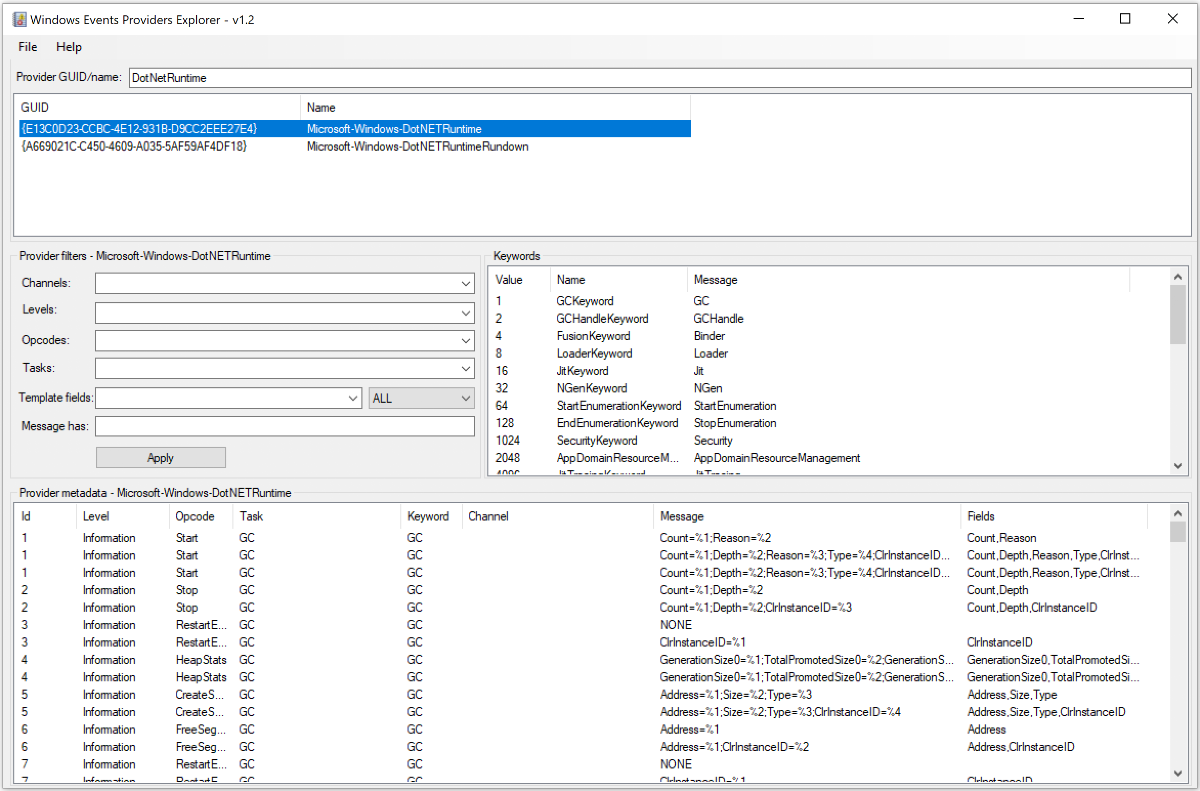The image size is (1200, 791).
Task: Click the application icon in the title bar
Action: pos(19,19)
